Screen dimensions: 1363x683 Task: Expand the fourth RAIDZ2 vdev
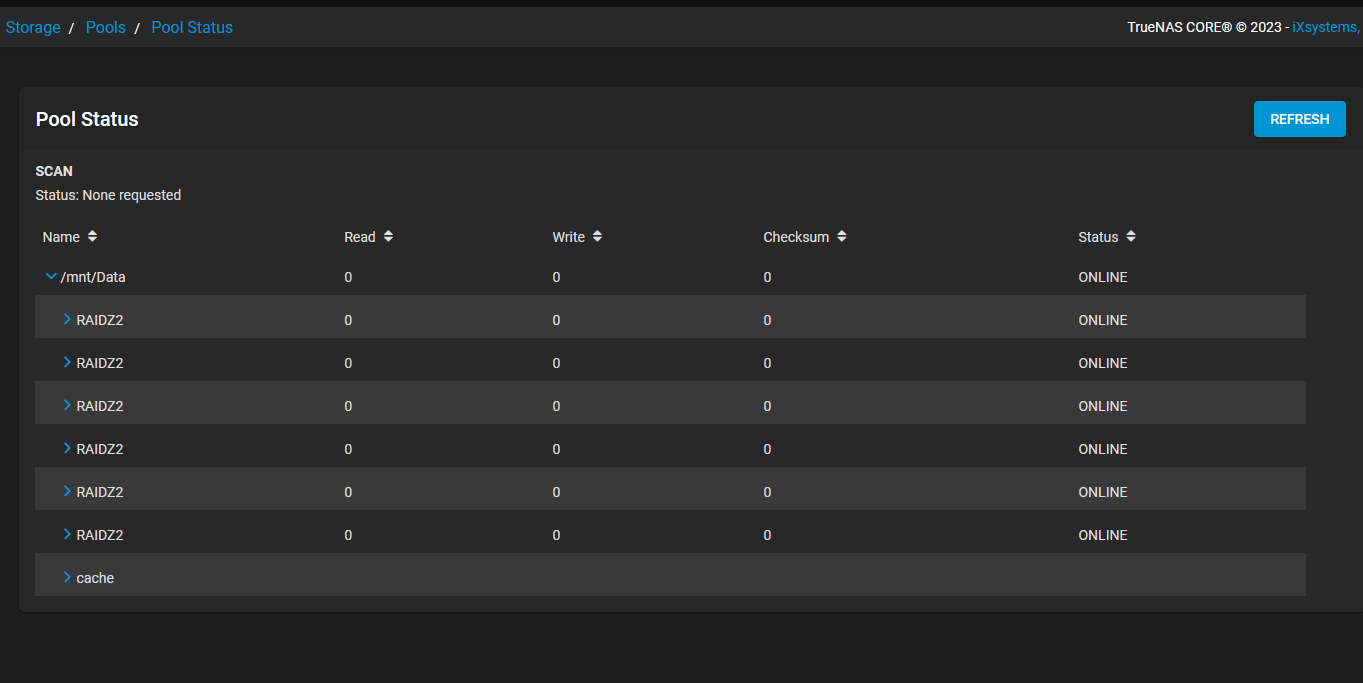67,448
